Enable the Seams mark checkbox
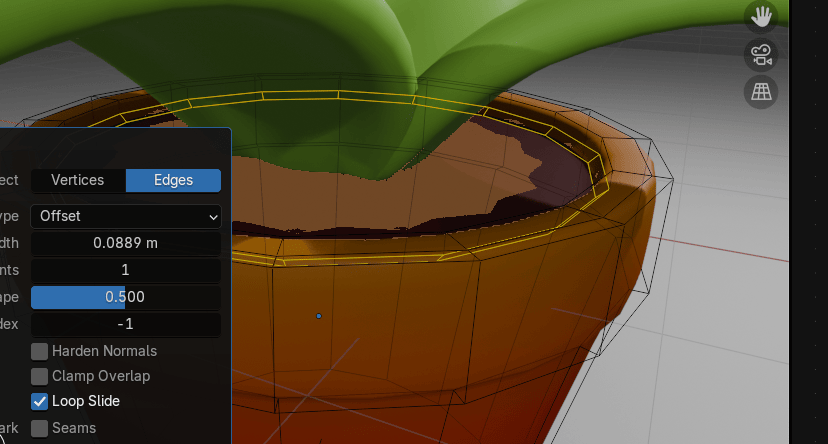828x444 pixels. tap(40, 428)
